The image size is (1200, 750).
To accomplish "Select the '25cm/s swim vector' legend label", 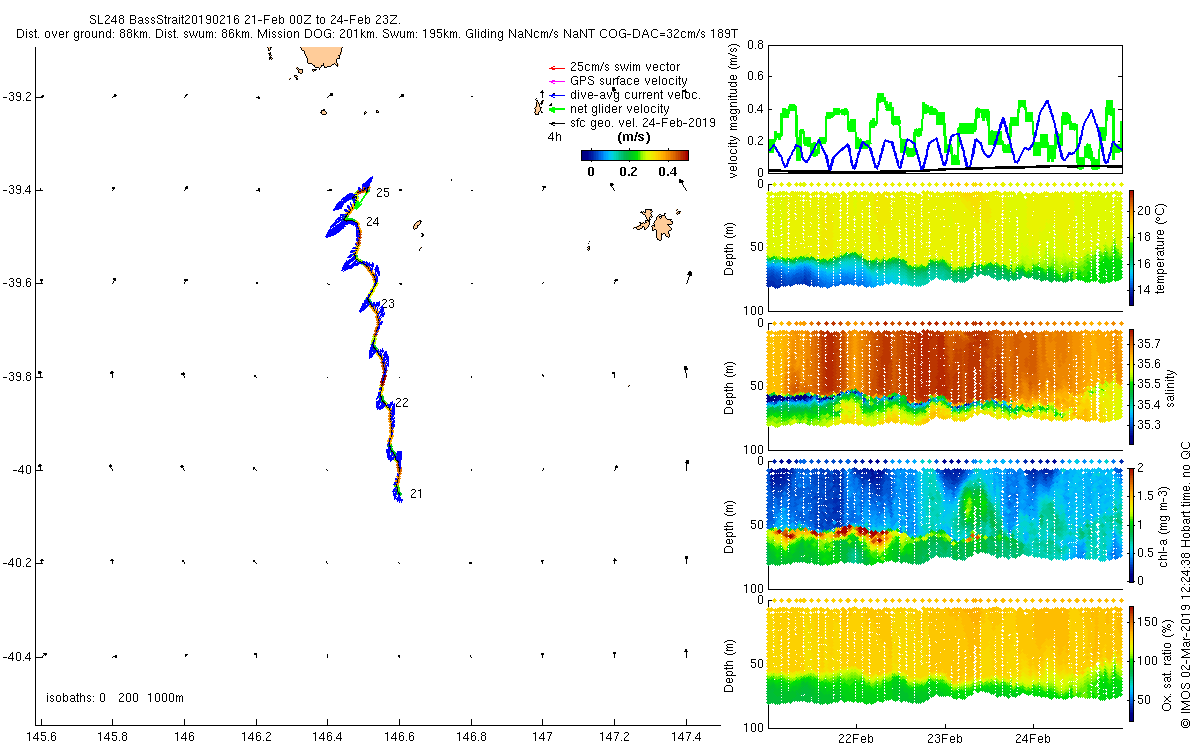I will (625, 67).
